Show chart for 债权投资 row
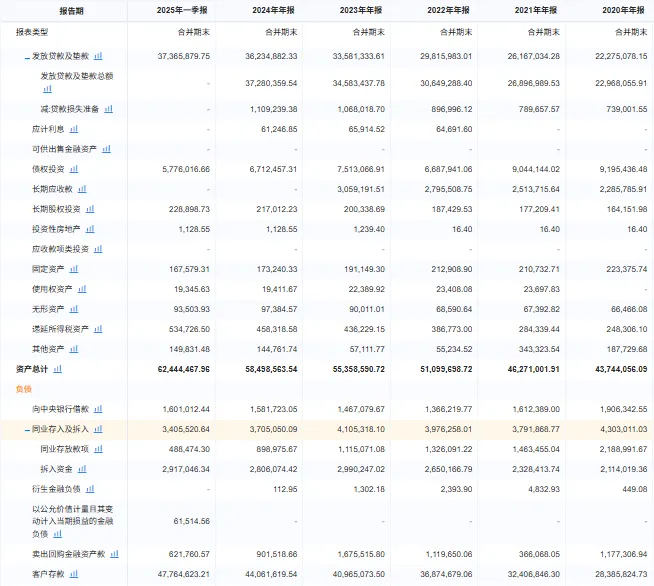The width and height of the screenshot is (654, 586). [x=74, y=169]
